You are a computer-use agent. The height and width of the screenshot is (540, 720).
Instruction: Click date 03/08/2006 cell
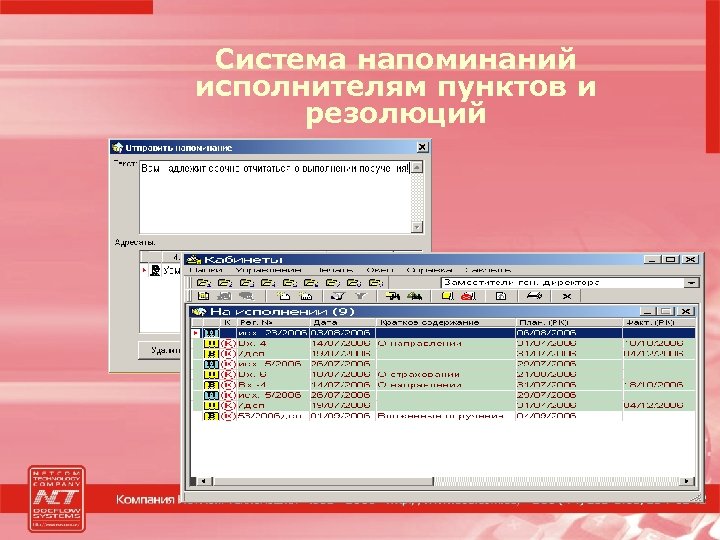pos(343,333)
